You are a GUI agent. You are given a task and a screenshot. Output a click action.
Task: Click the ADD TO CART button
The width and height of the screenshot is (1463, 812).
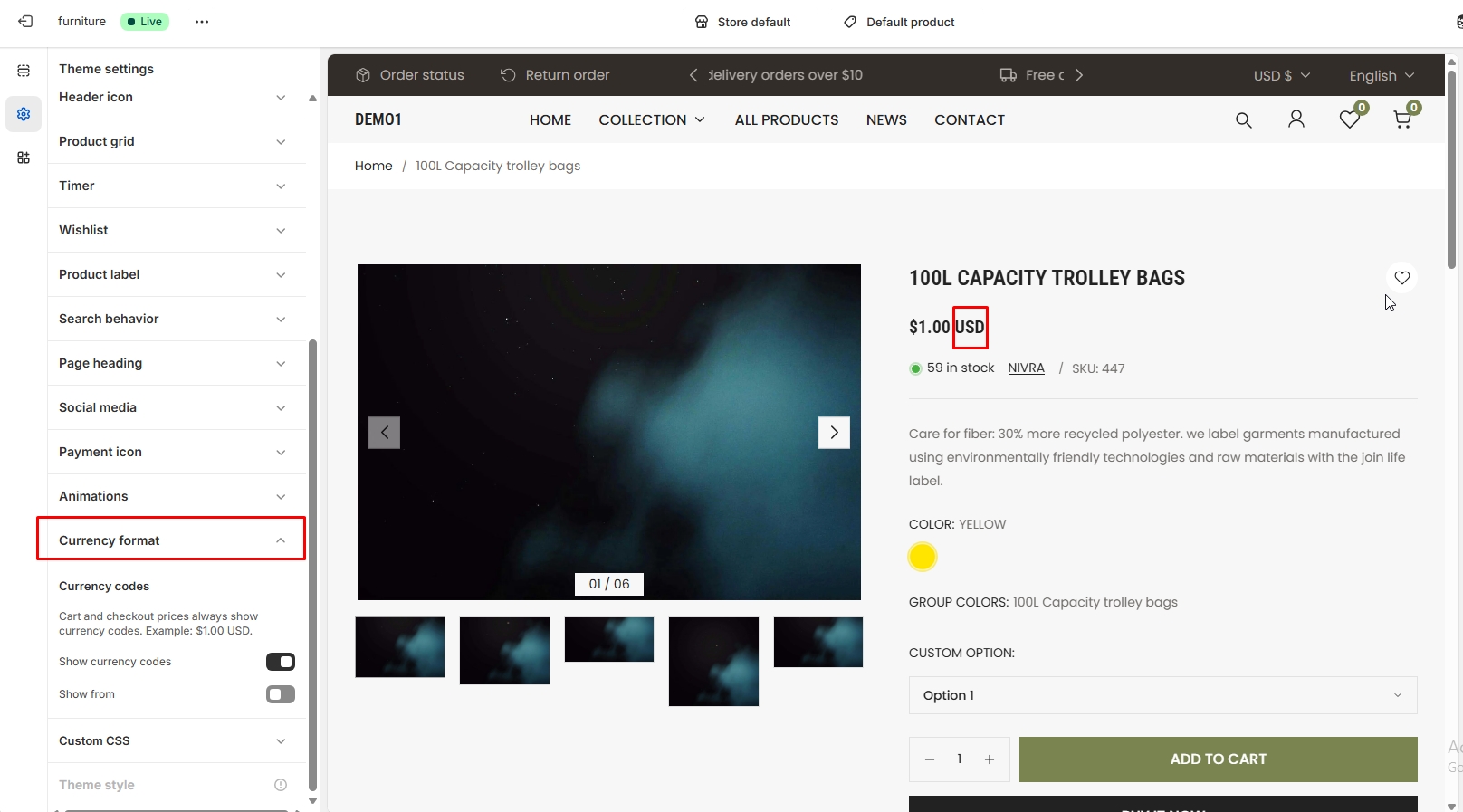[1218, 759]
